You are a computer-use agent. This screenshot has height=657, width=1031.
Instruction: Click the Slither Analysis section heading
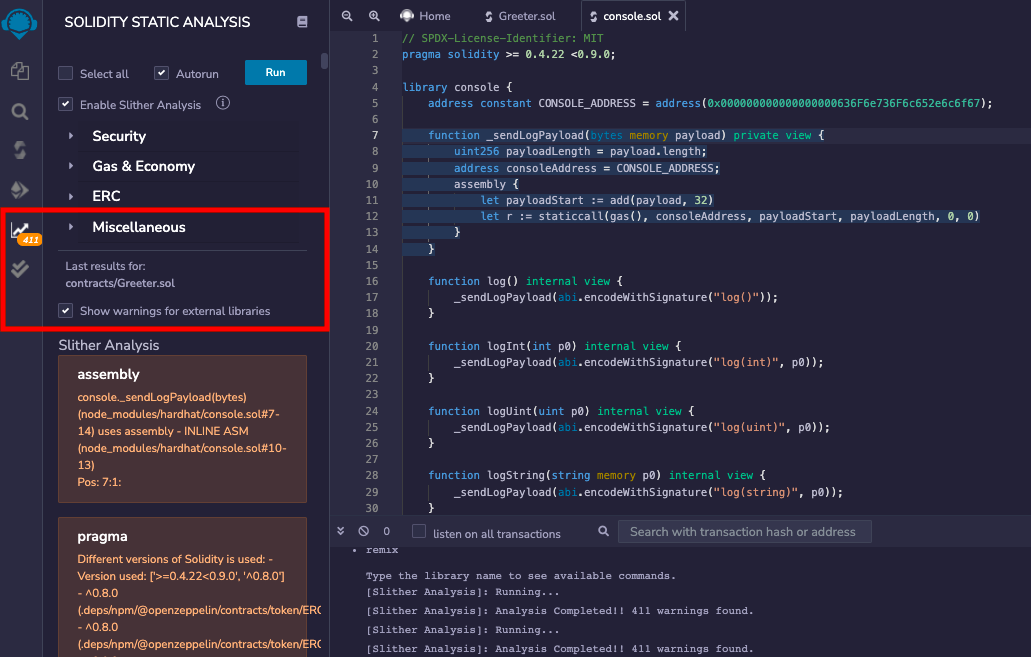pyautogui.click(x=108, y=345)
